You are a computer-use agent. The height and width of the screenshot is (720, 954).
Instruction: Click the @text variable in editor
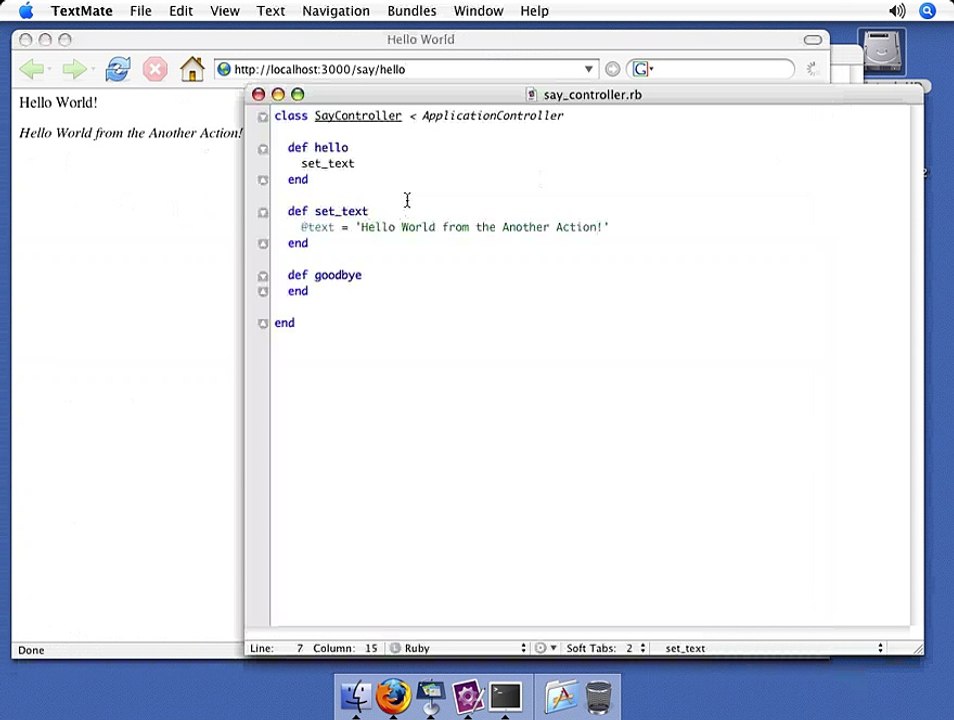pyautogui.click(x=318, y=227)
